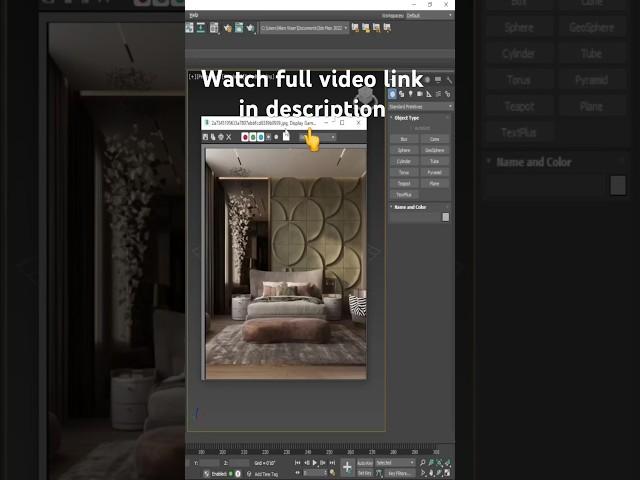Click the Plane primitive button
Image resolution: width=640 pixels, height=480 pixels.
coord(435,184)
